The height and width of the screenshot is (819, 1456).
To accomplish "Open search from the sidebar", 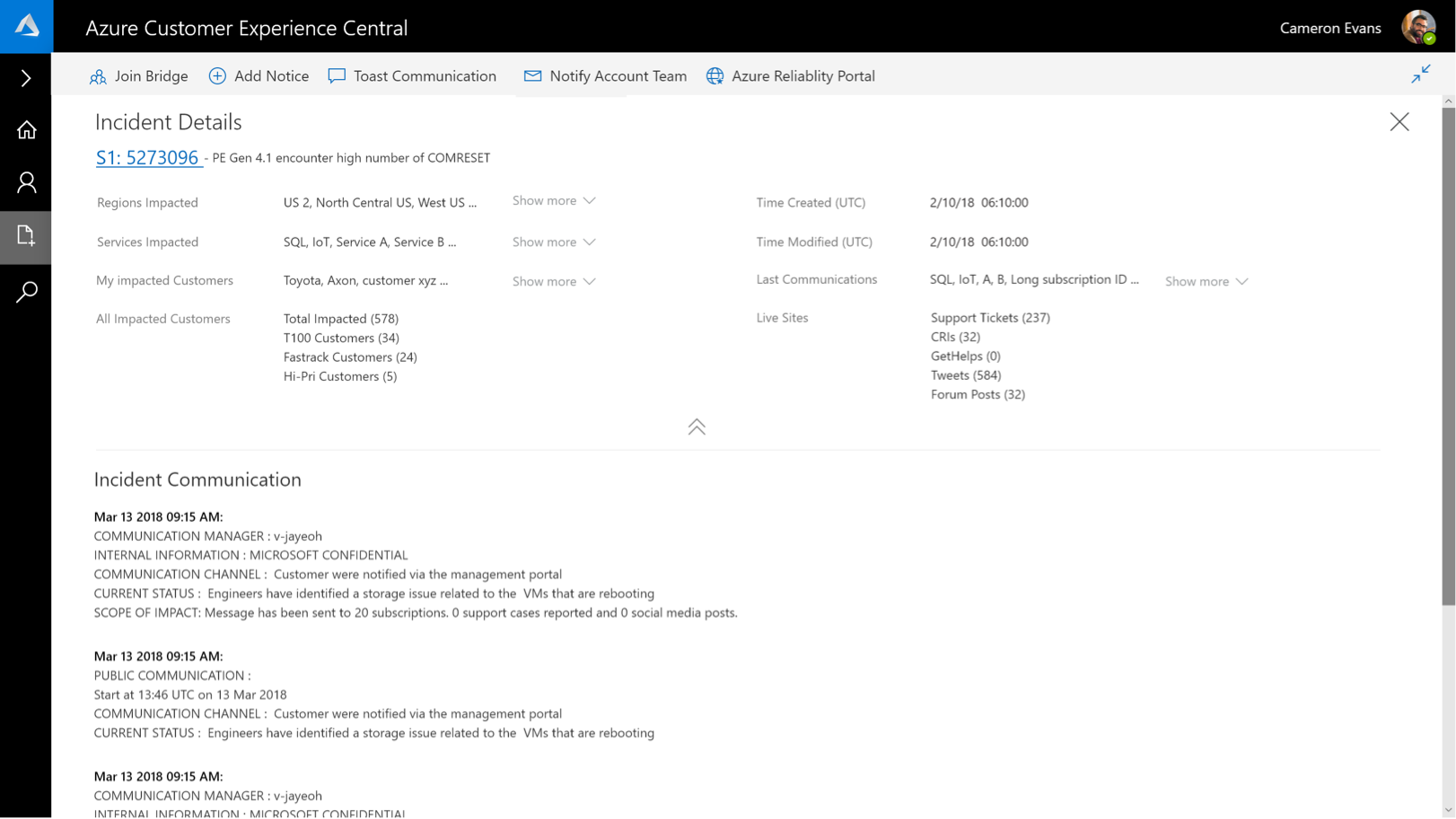I will (26, 291).
